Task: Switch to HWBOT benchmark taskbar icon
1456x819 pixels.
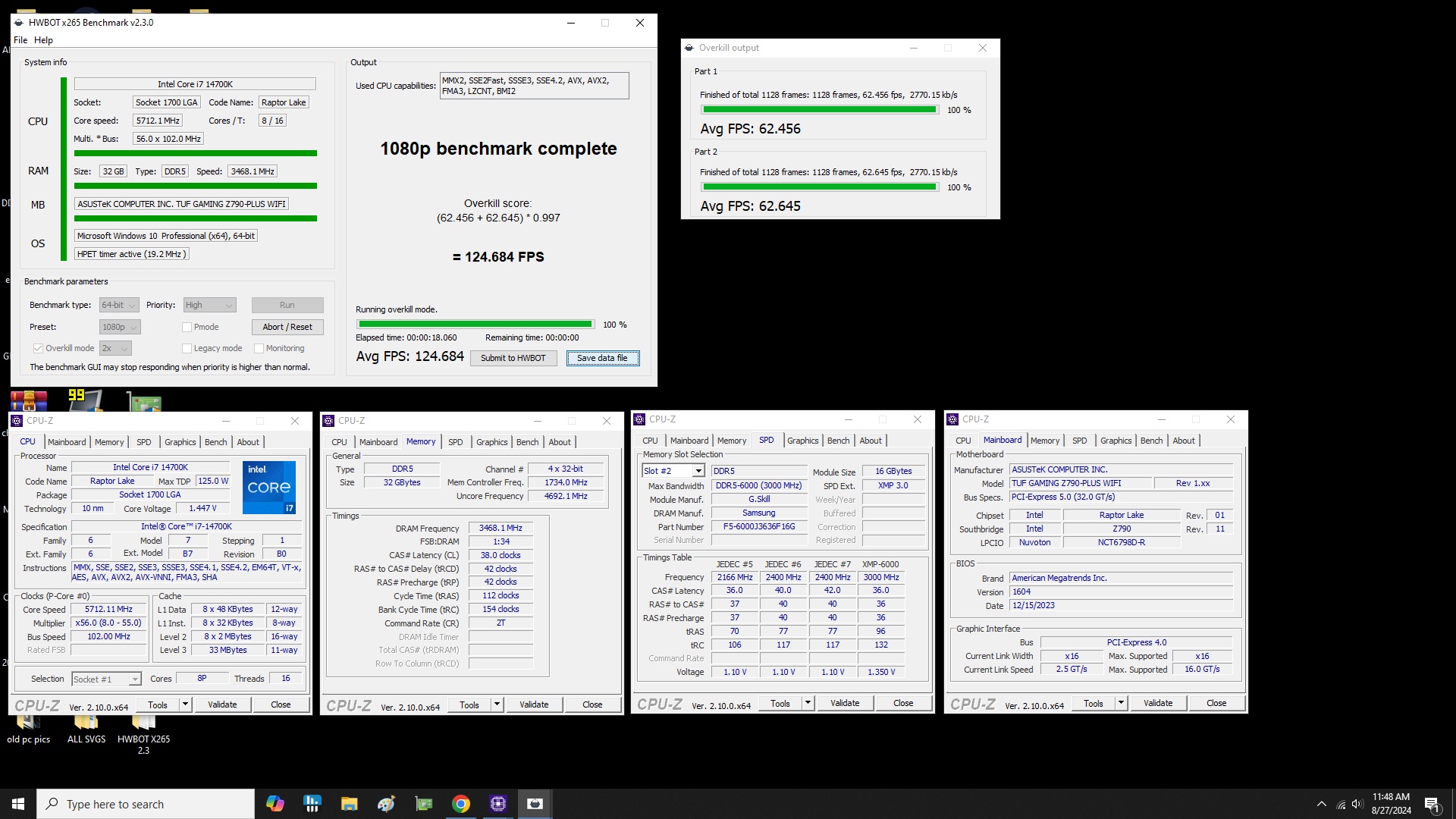Action: (535, 804)
